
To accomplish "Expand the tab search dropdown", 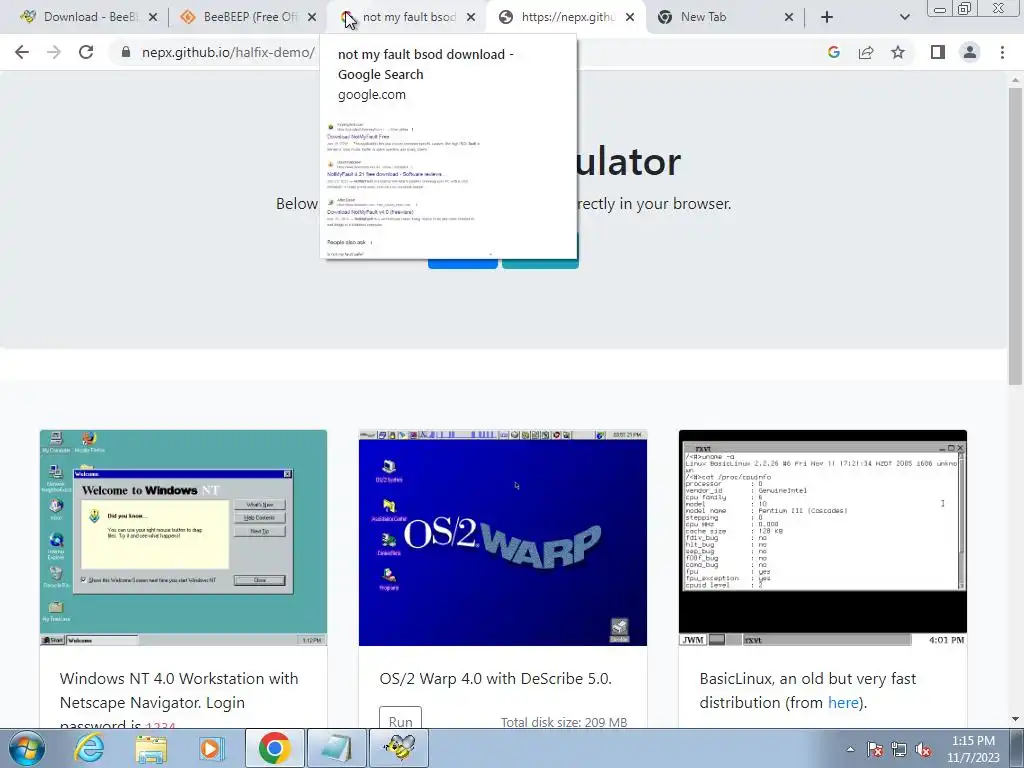I will (x=904, y=17).
